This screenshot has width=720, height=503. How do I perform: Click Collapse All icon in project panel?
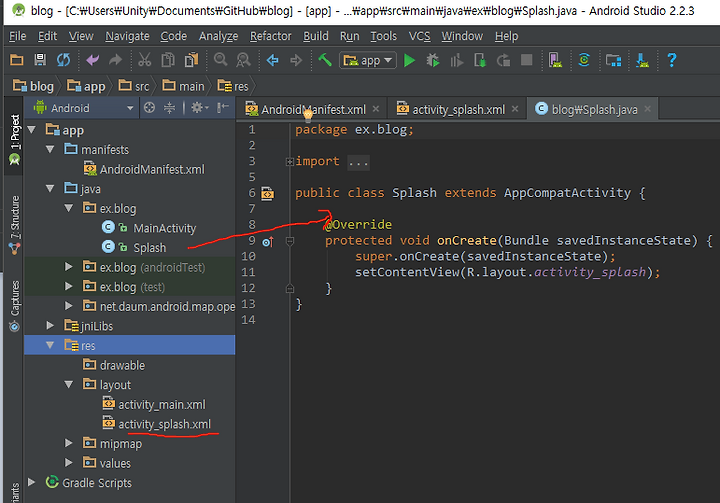(169, 108)
